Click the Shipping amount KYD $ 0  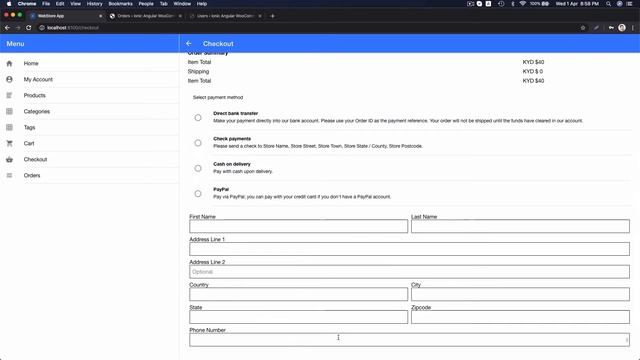pyautogui.click(x=533, y=71)
